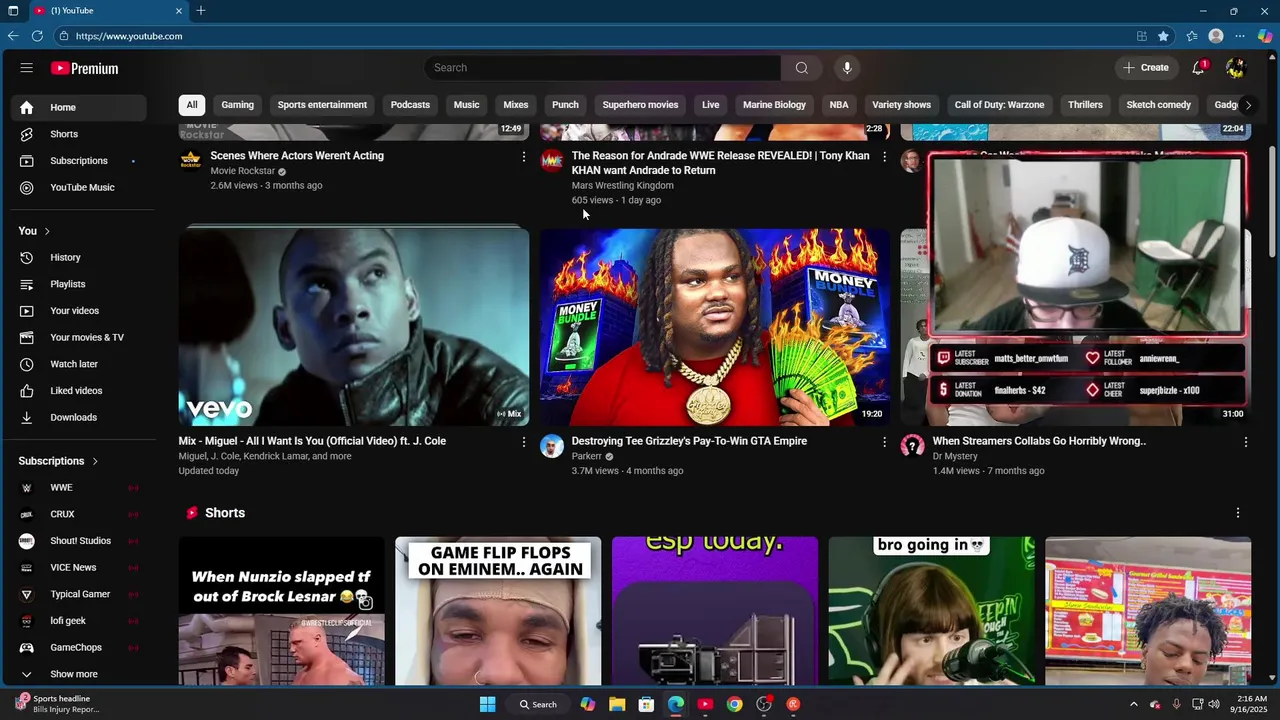Play Miguel All I Want Is You thumbnail
This screenshot has width=1280, height=720.
[354, 327]
